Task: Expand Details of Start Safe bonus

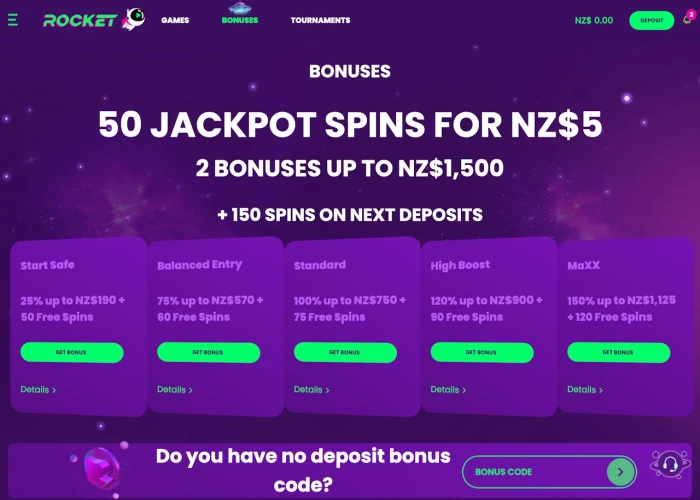Action: (38, 389)
